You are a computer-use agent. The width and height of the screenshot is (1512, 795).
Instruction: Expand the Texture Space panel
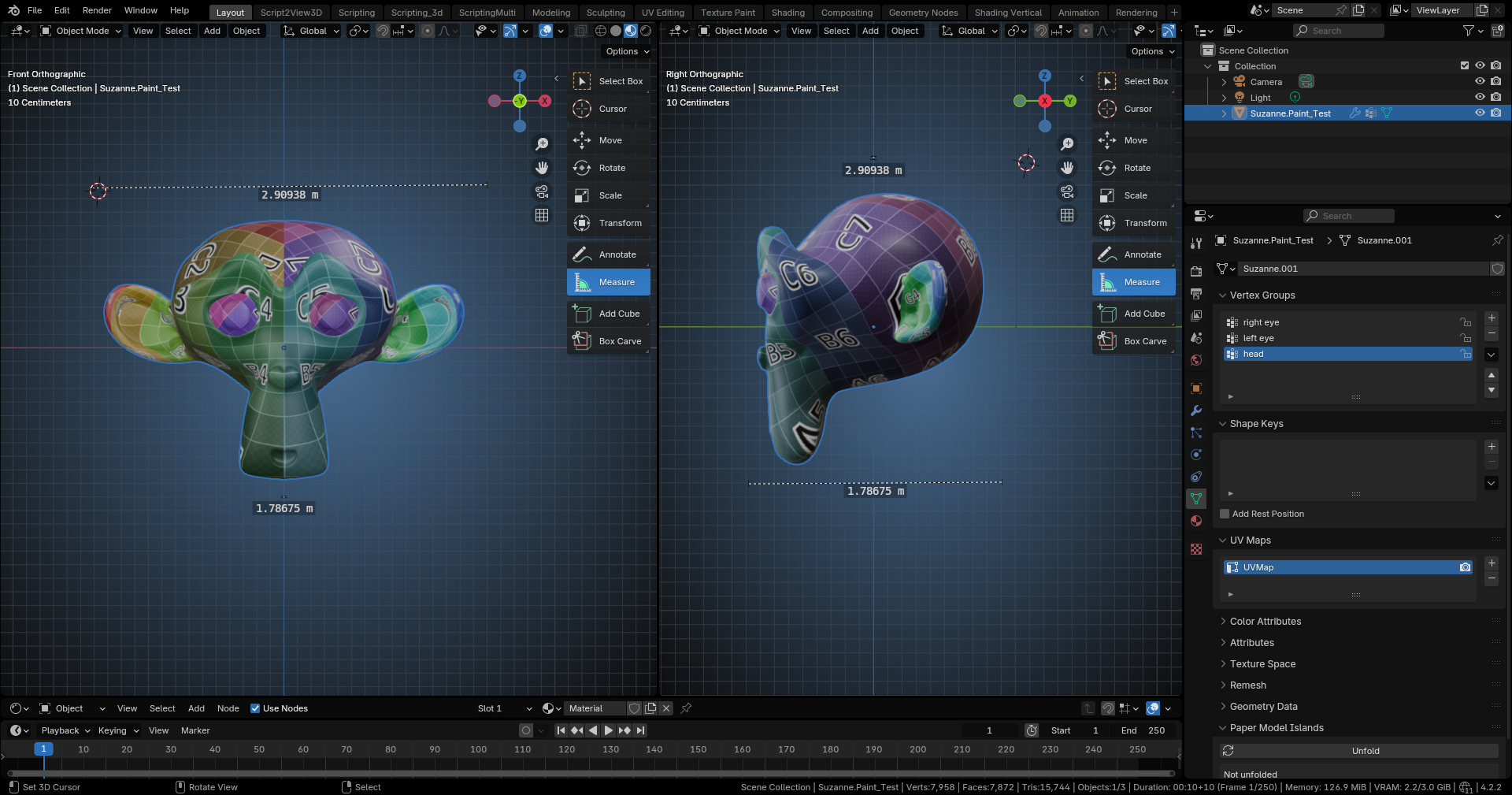[1262, 664]
